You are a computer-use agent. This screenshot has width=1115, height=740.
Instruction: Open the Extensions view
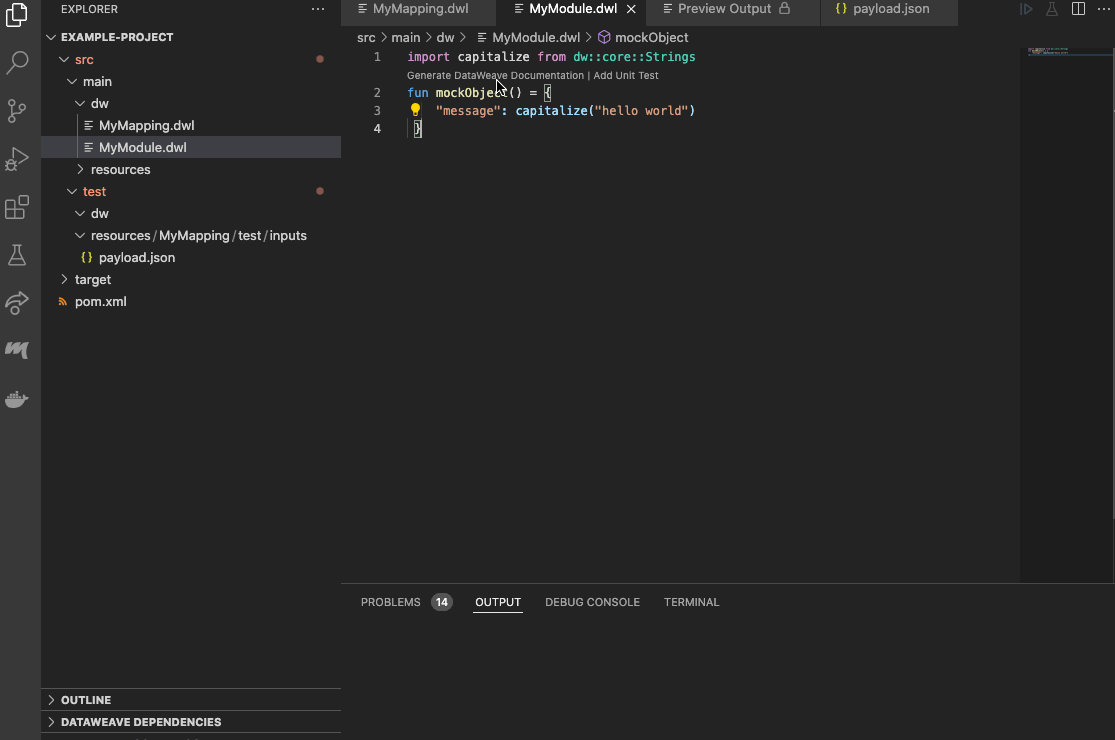pos(16,207)
